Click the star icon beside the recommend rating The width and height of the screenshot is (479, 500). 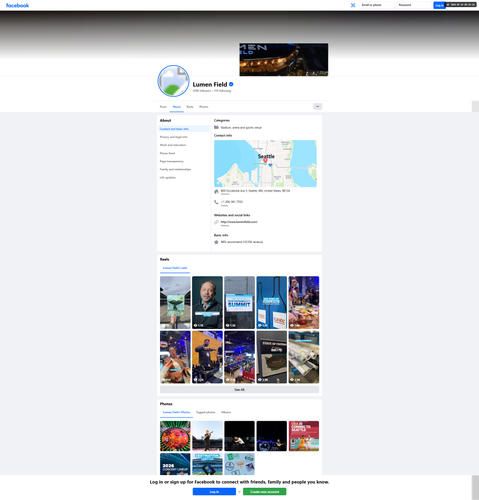(x=216, y=242)
